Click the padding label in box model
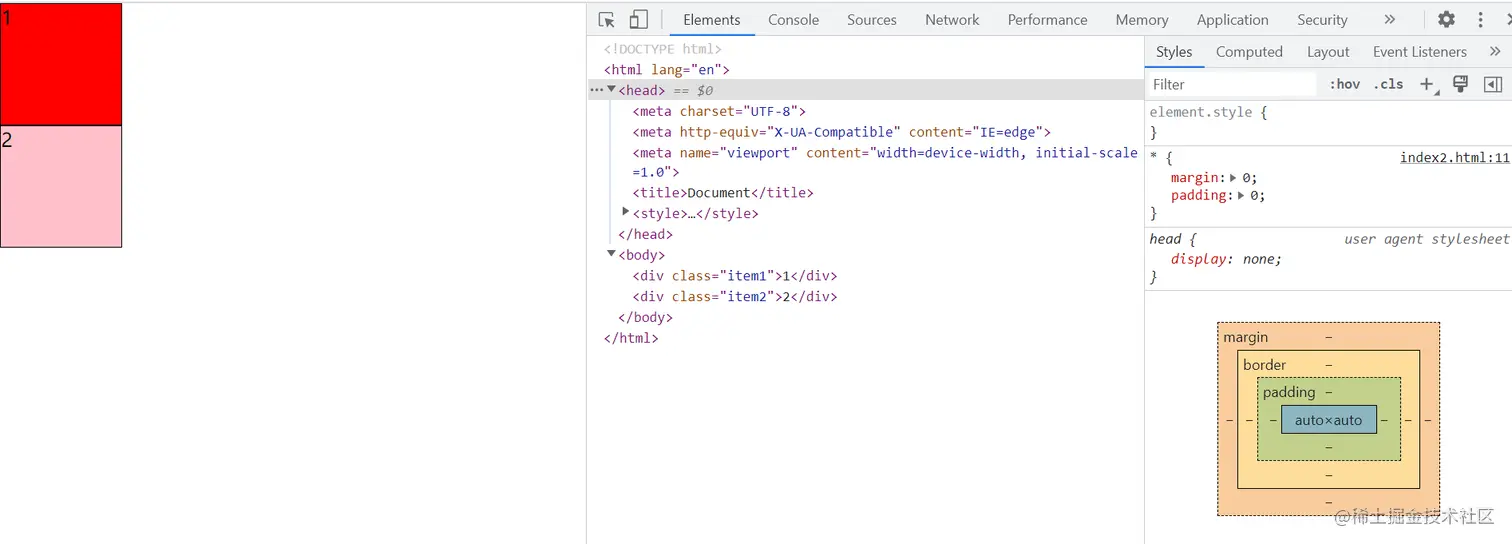1512x544 pixels. [x=1289, y=392]
